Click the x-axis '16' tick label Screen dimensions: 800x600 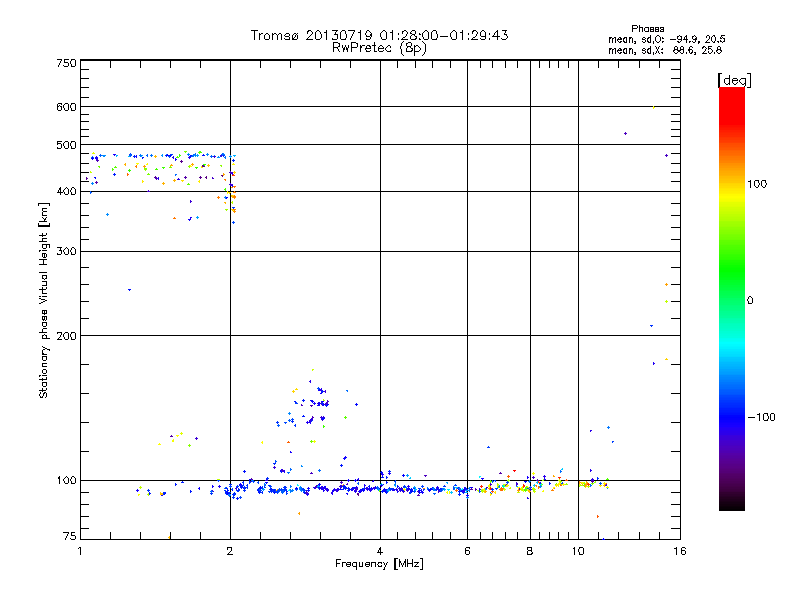tap(680, 551)
